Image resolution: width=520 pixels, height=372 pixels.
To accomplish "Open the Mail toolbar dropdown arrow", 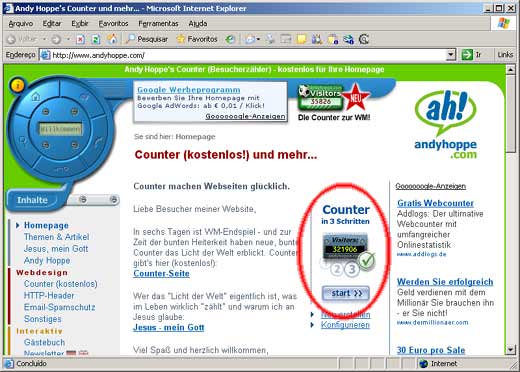I will coord(258,40).
